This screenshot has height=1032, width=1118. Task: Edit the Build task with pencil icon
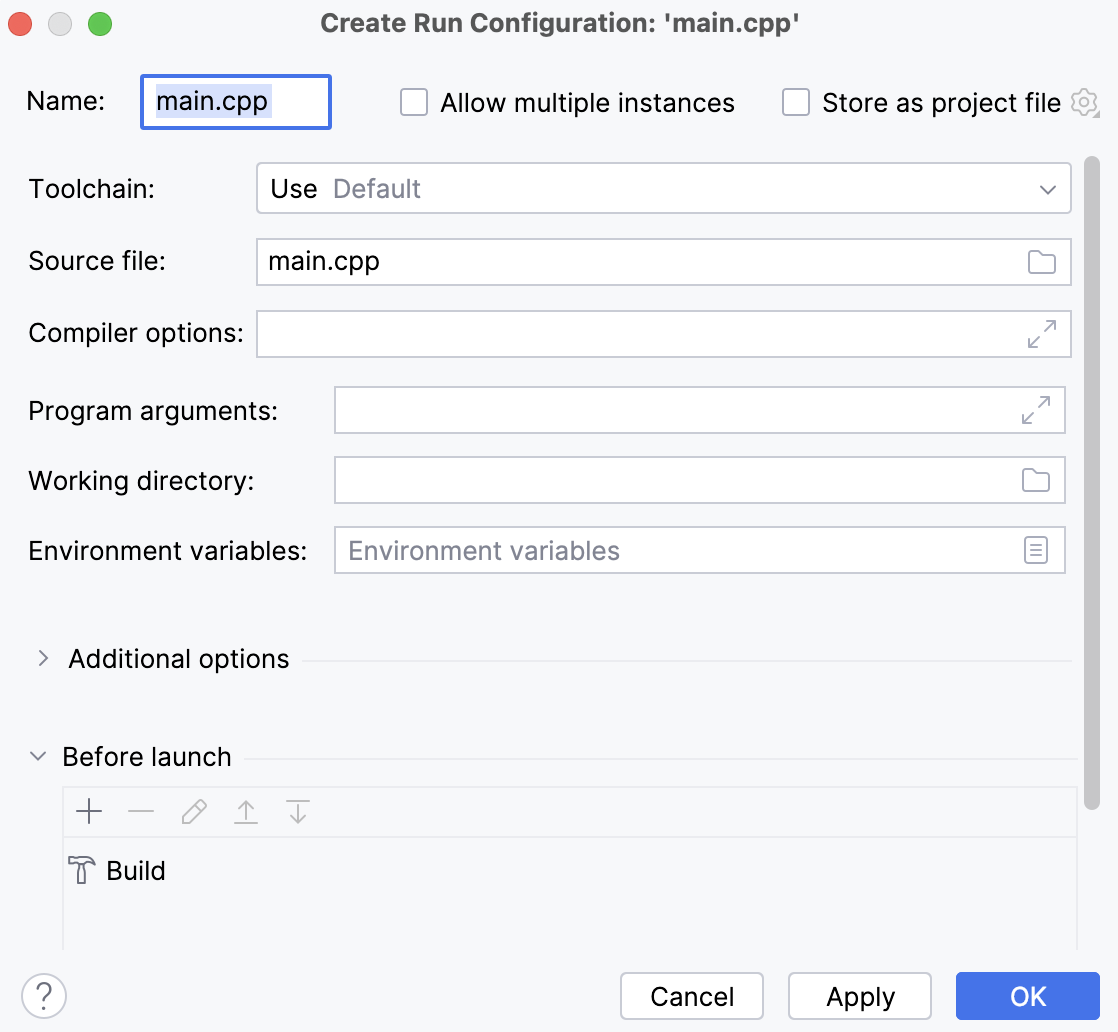(193, 812)
